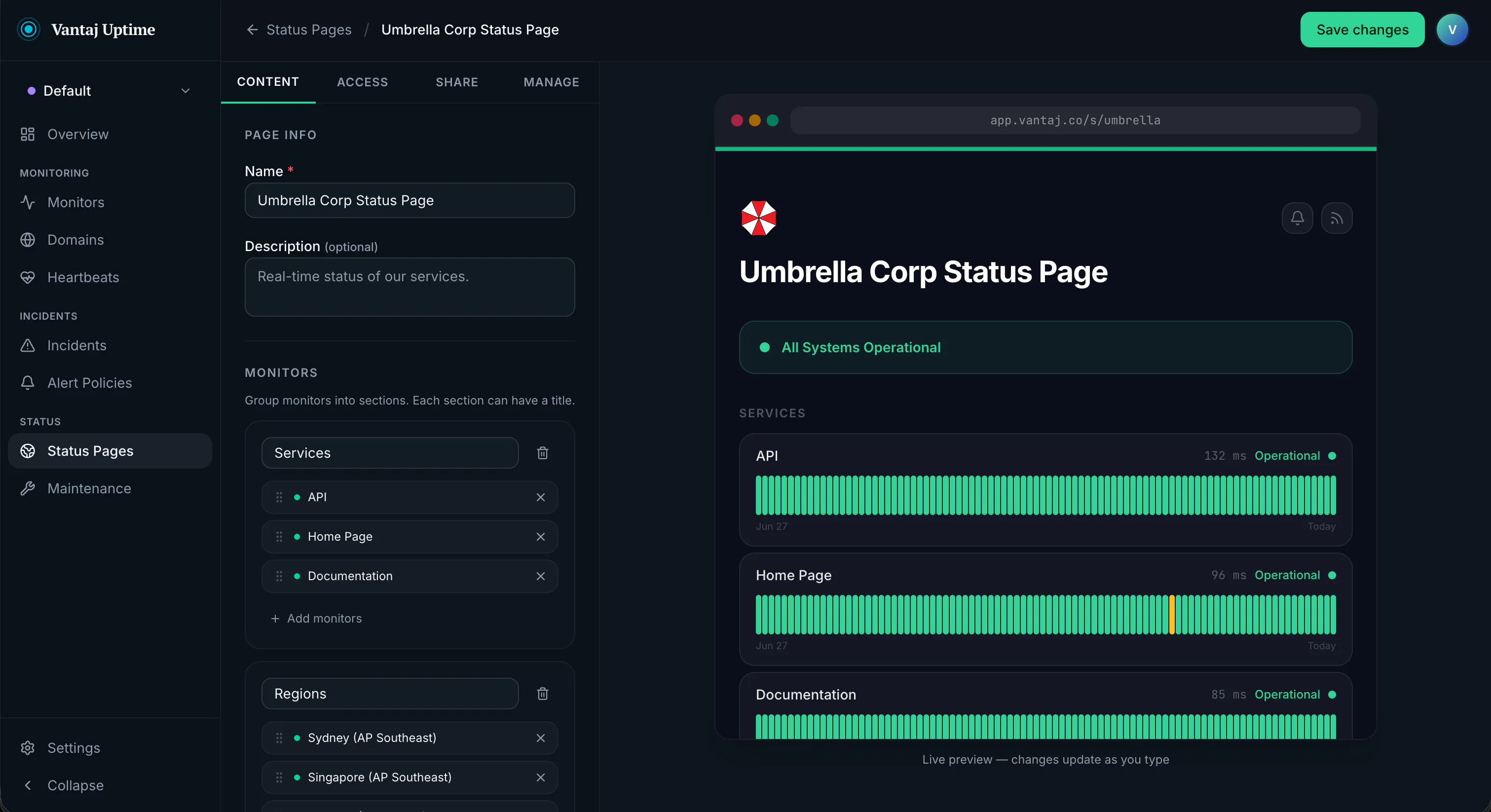This screenshot has width=1491, height=812.
Task: Switch to the CONTENT tab
Action: coord(268,81)
